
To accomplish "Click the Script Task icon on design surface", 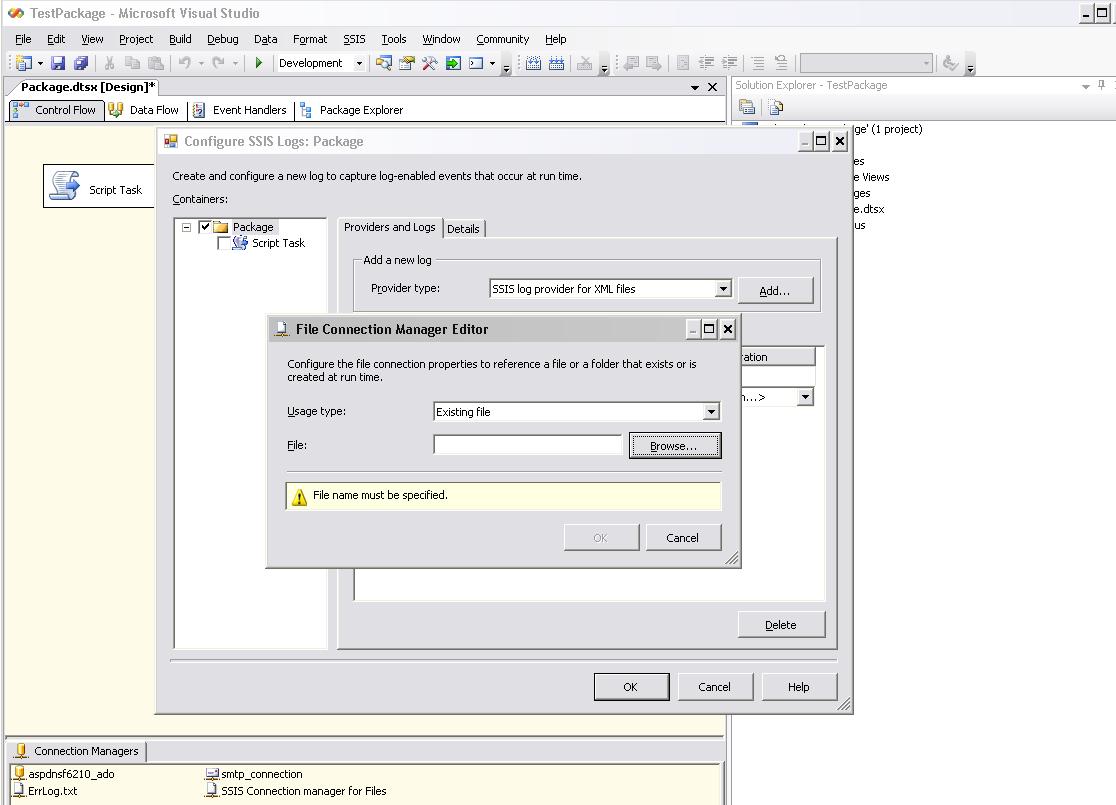I will click(x=66, y=187).
